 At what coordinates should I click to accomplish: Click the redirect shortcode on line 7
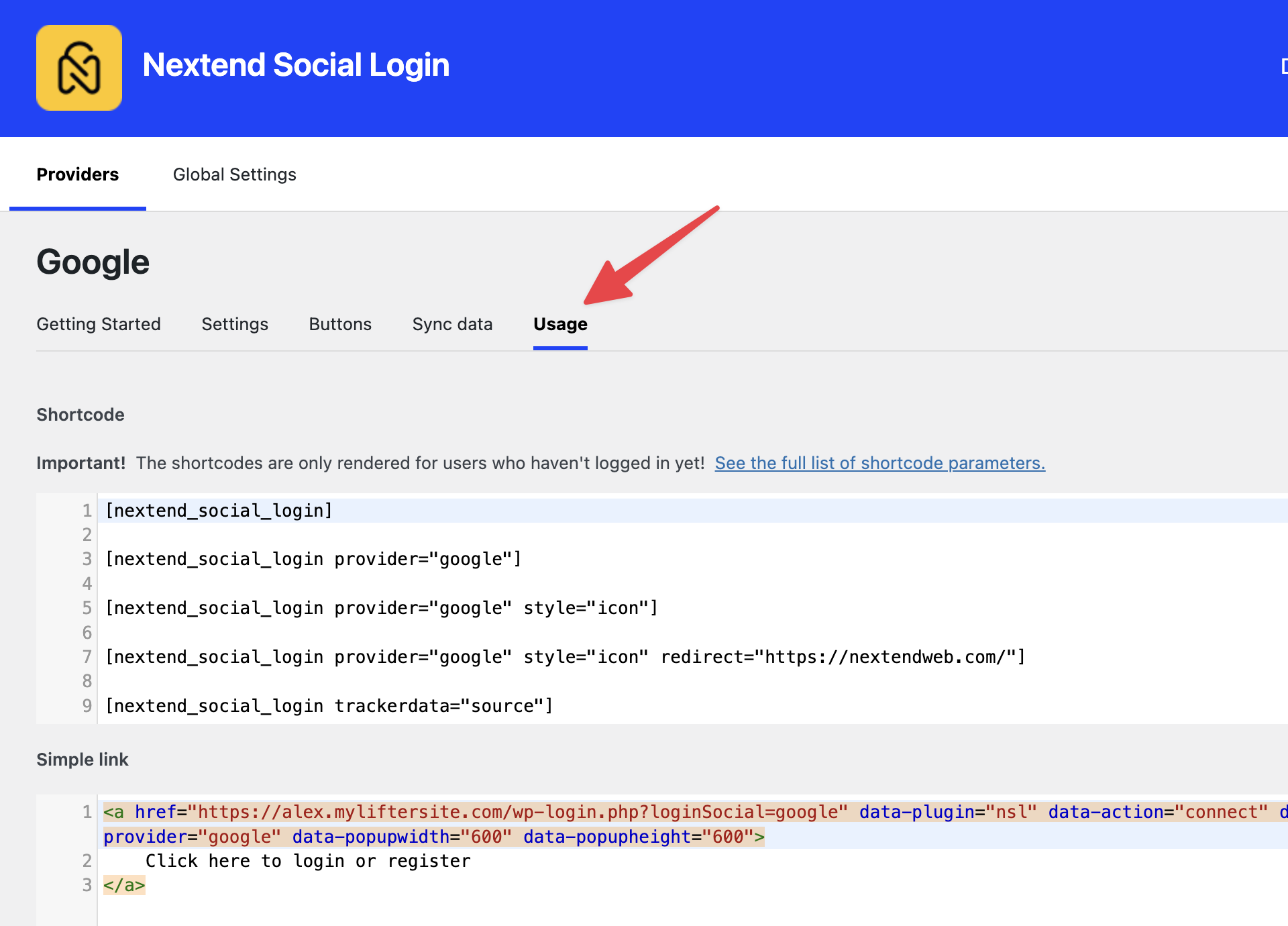(565, 657)
